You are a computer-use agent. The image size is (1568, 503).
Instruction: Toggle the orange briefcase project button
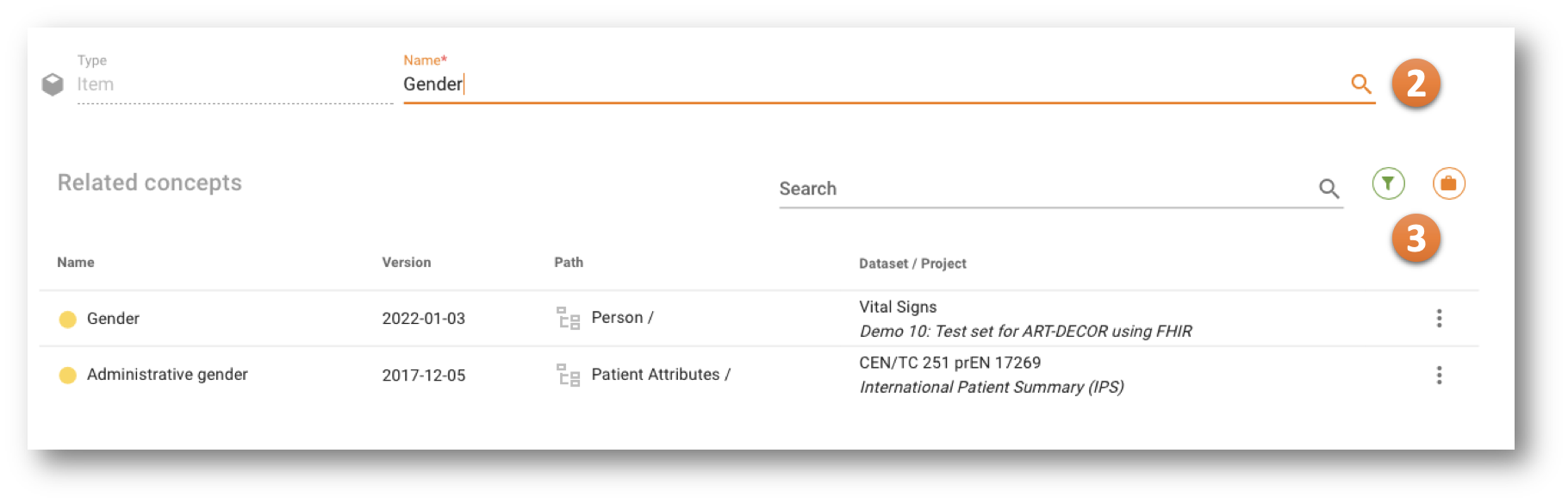[x=1448, y=183]
